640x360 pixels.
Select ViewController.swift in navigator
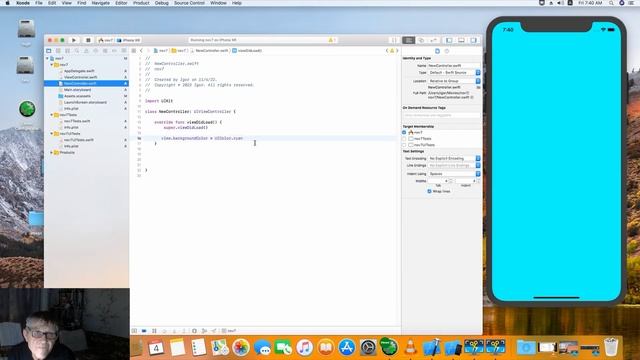[x=81, y=77]
